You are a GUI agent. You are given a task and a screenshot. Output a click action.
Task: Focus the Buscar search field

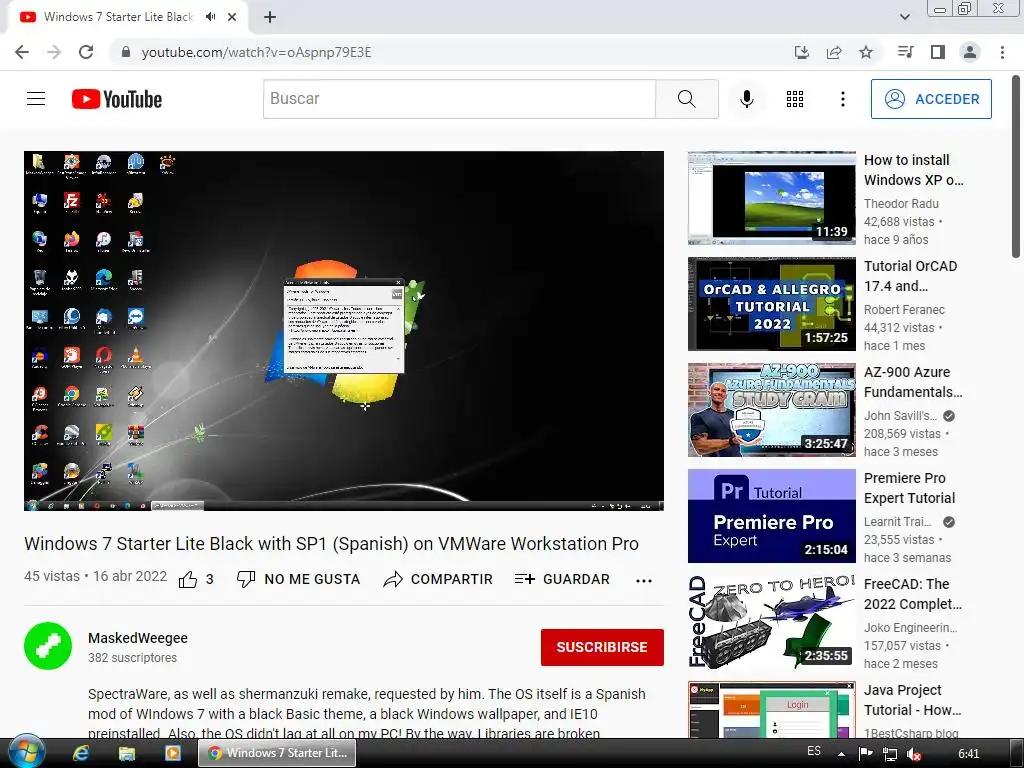point(459,99)
